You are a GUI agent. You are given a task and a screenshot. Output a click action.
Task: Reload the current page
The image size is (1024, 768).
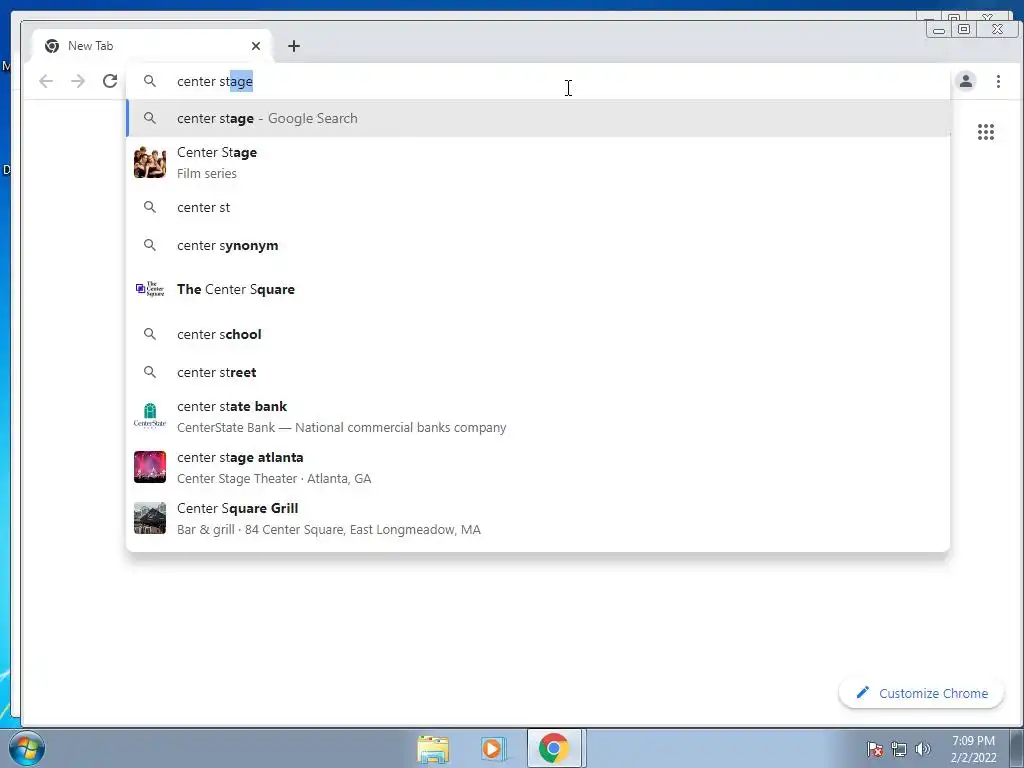[110, 81]
